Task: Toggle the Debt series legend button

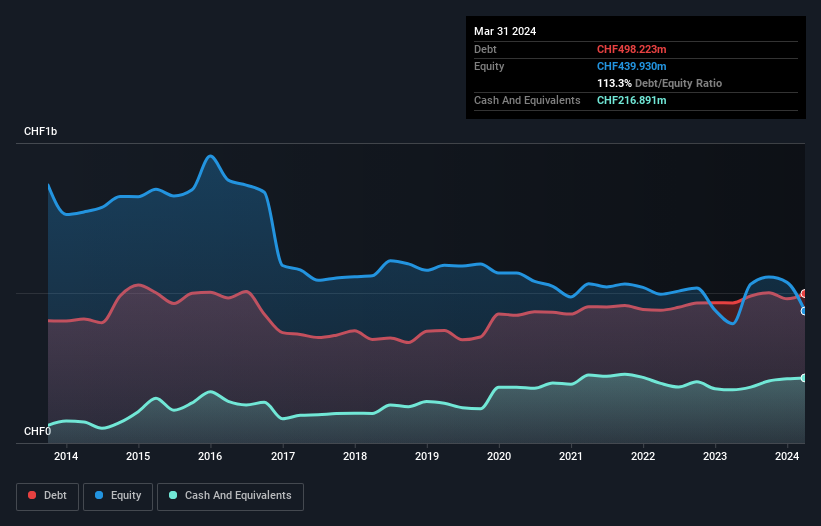Action: [x=48, y=496]
